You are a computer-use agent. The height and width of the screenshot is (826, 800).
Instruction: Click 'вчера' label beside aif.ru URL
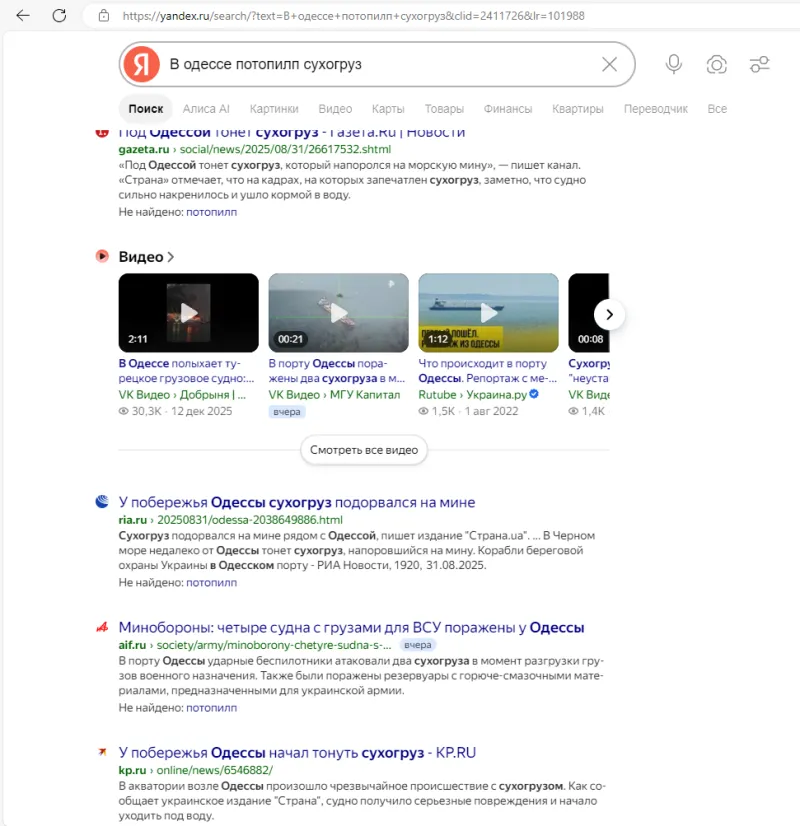(x=418, y=645)
